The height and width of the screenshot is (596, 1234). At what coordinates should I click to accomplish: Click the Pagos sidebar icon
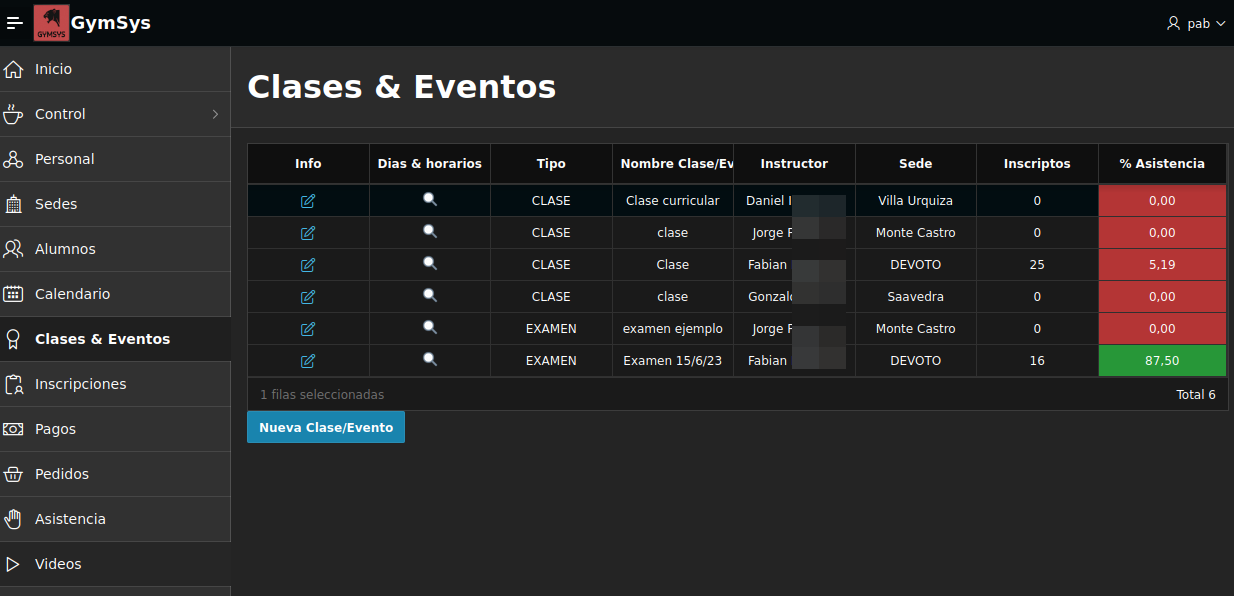(15, 428)
